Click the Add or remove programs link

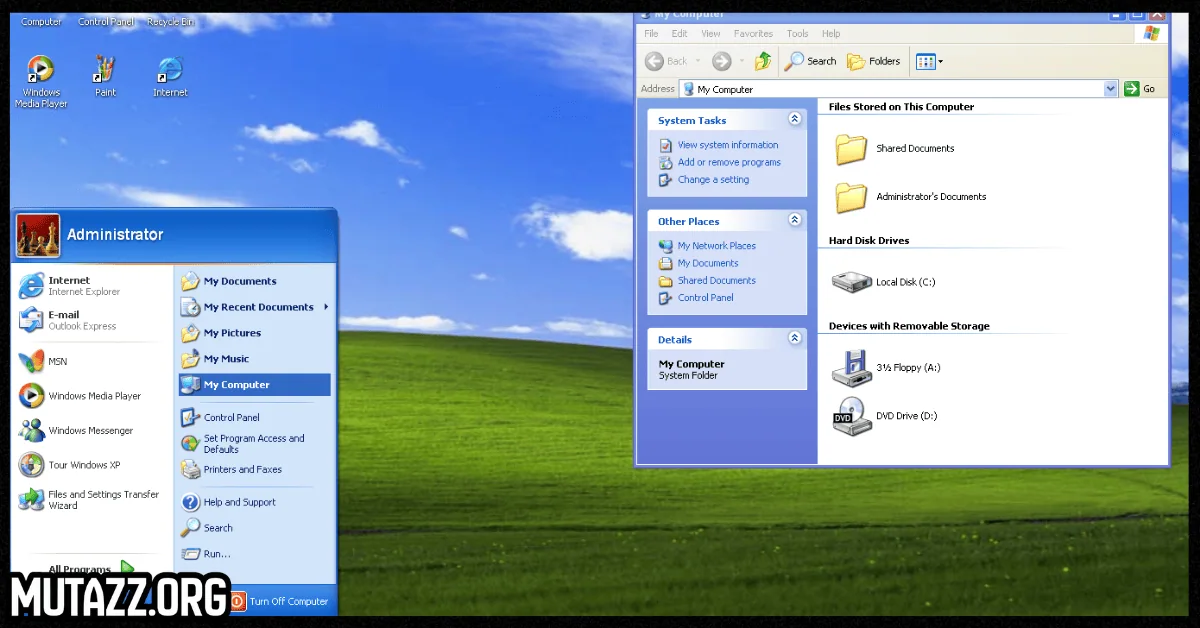[728, 162]
